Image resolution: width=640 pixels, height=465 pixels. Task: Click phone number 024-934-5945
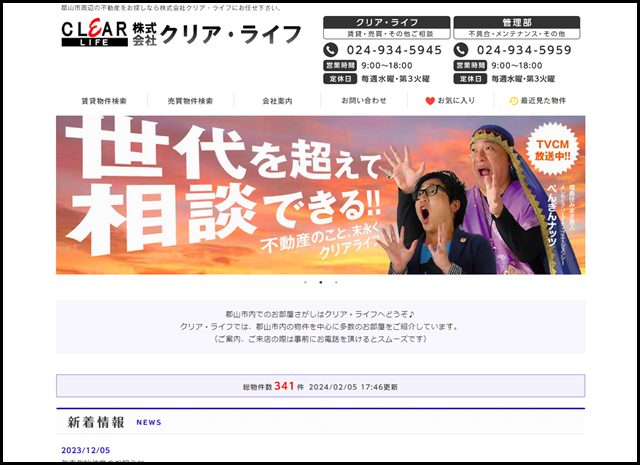pos(394,50)
